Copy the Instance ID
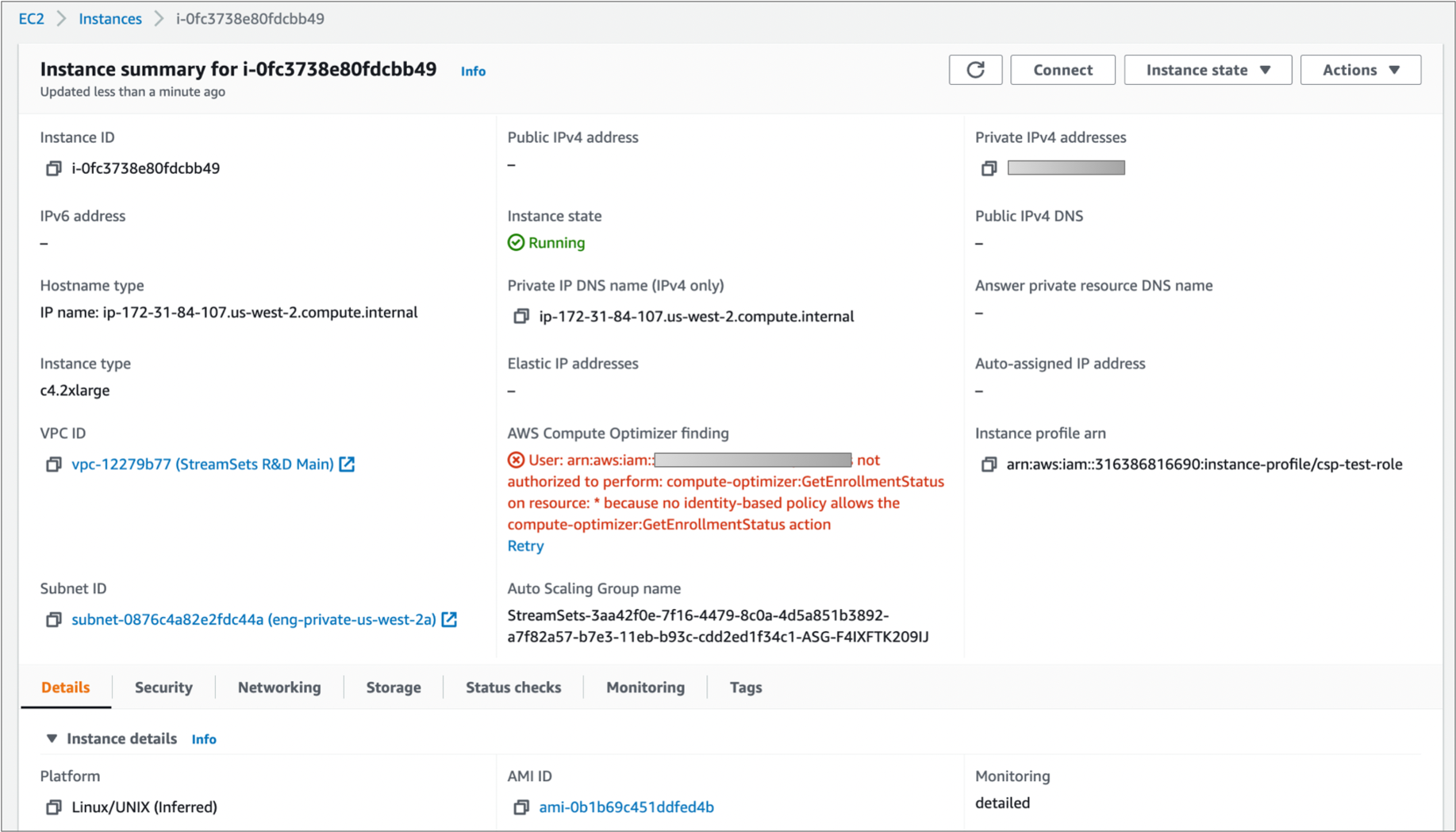The height and width of the screenshot is (832, 1456). click(53, 168)
